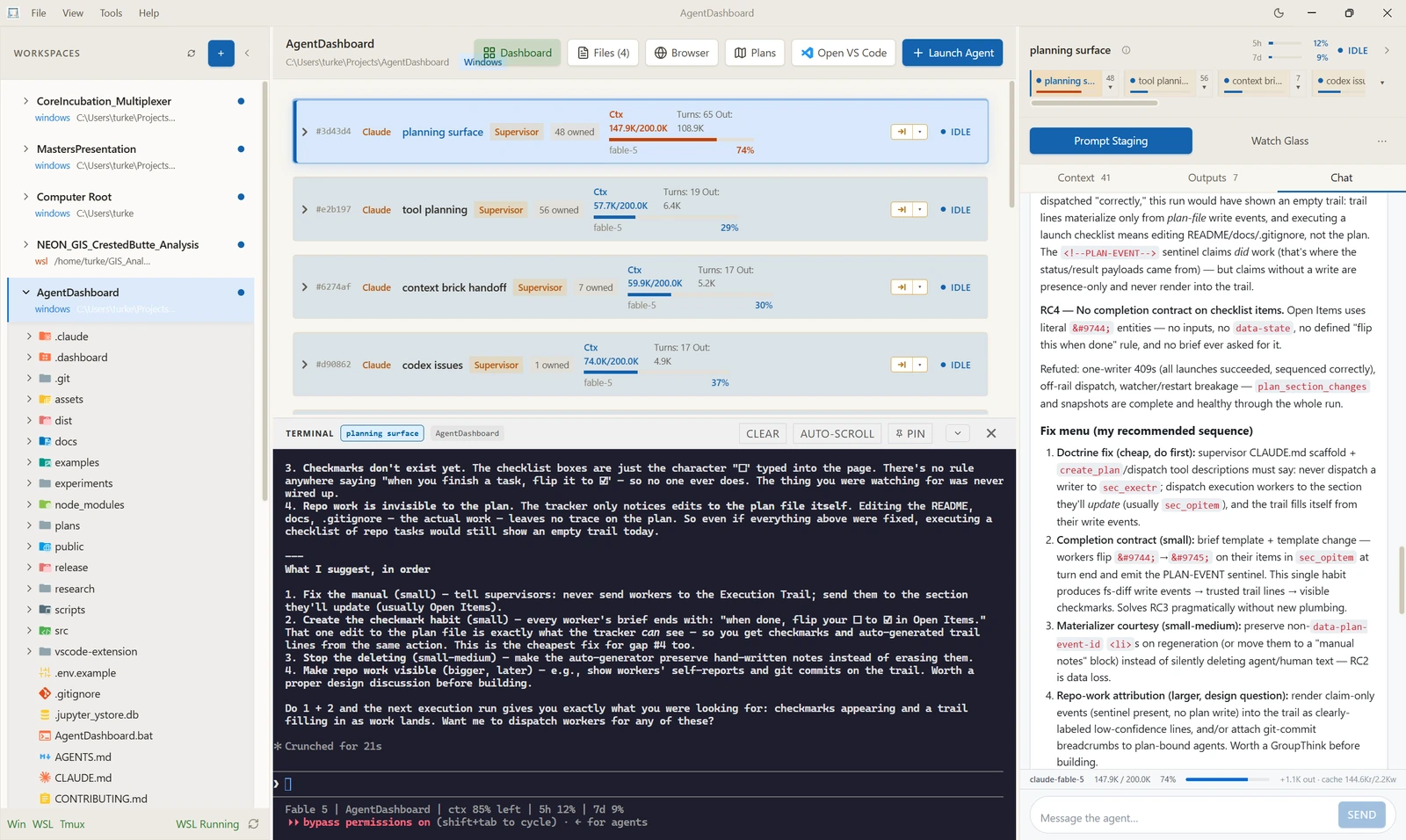This screenshot has height=840, width=1406.
Task: Add a new workspace with the plus button
Action: pyautogui.click(x=221, y=54)
